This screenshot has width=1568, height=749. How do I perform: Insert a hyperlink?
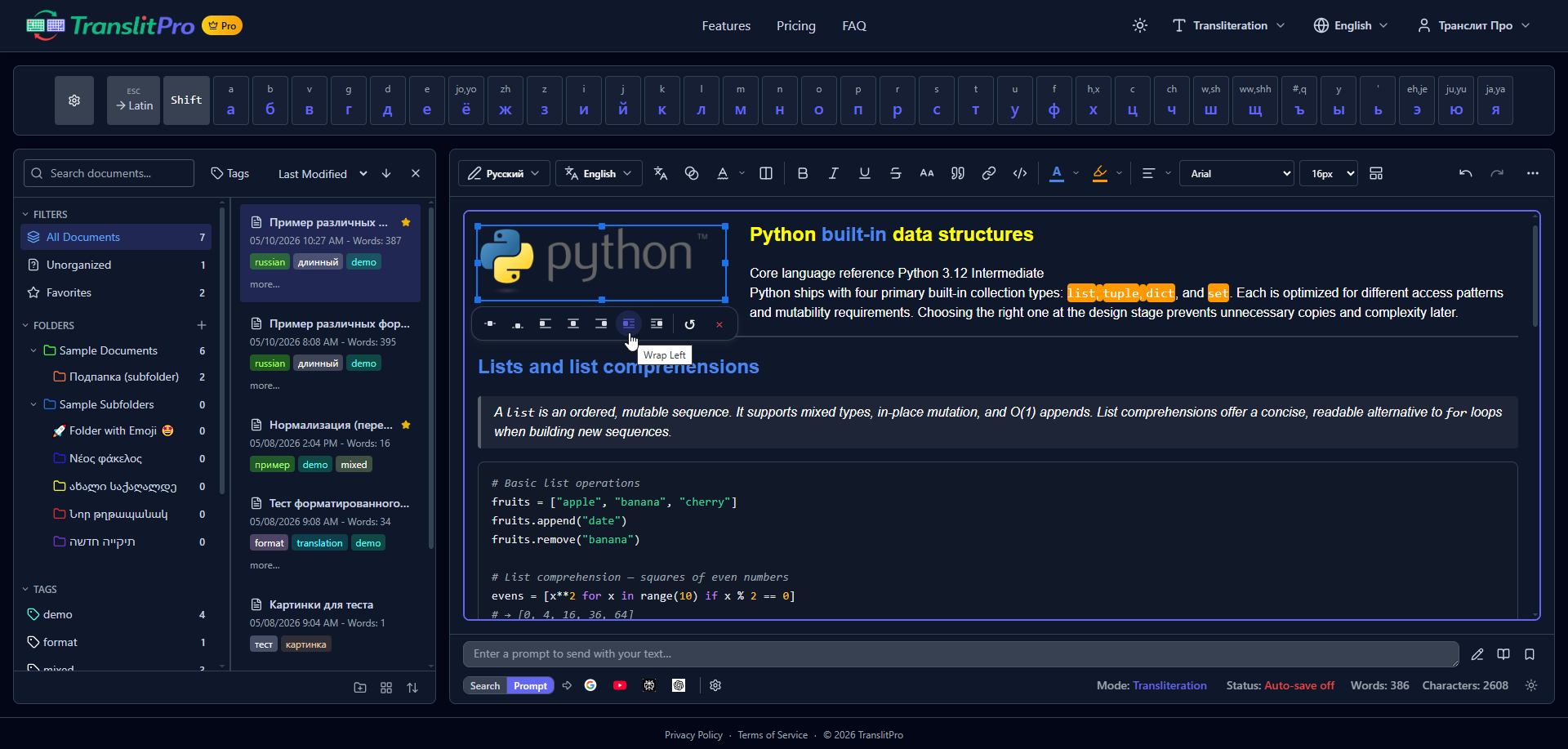click(988, 173)
